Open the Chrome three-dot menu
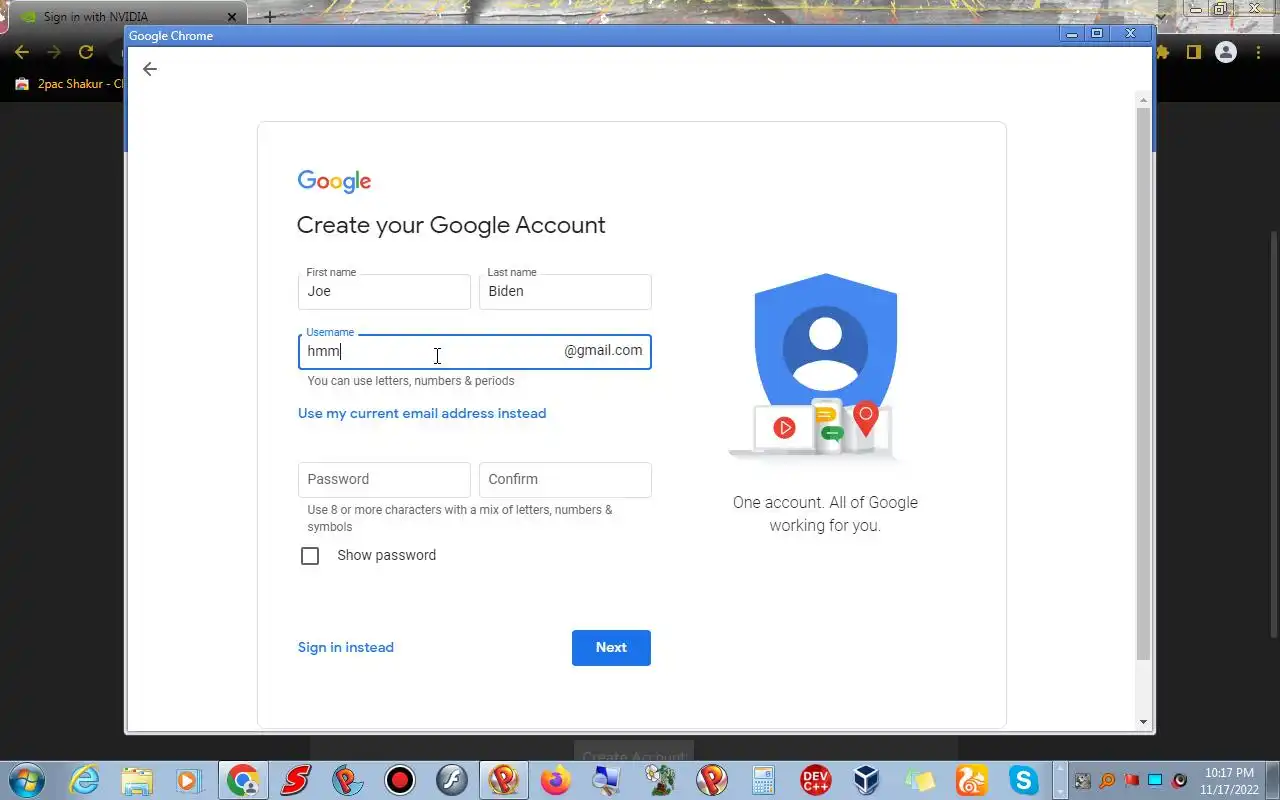The height and width of the screenshot is (800, 1280). (x=1260, y=52)
